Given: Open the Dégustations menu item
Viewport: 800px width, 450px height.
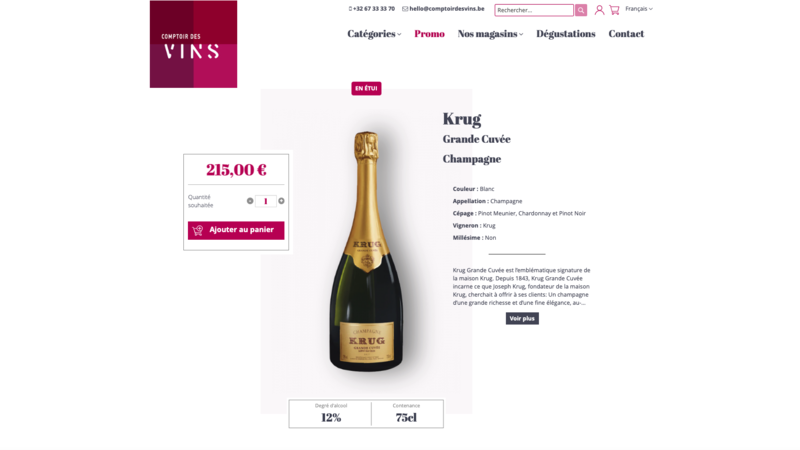Looking at the screenshot, I should click(x=565, y=34).
